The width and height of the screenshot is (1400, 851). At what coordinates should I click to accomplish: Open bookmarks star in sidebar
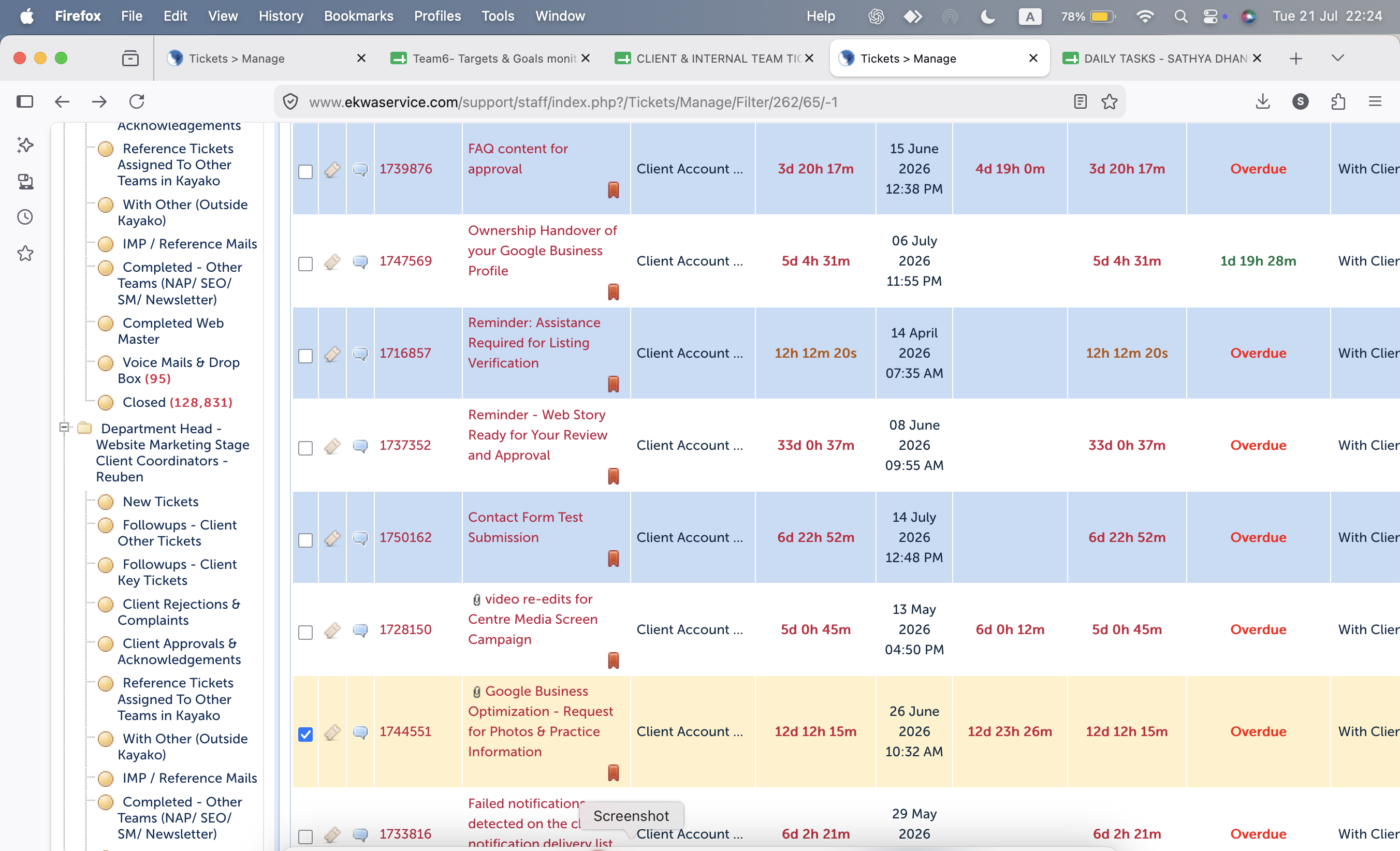25,253
